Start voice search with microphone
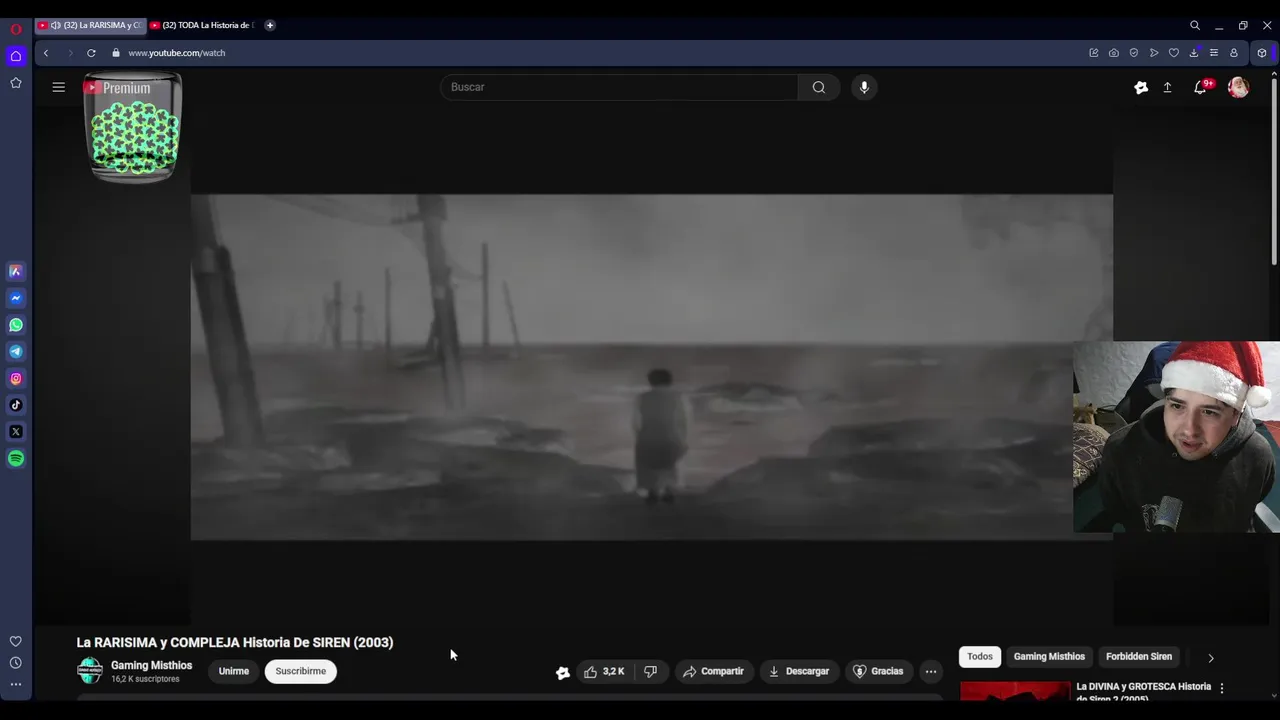This screenshot has height=720, width=1280. 864,87
